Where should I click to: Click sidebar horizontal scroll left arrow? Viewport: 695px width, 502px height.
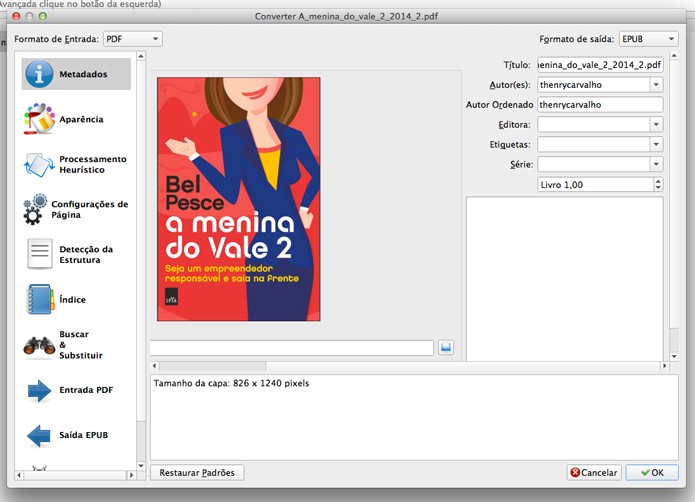19,475
